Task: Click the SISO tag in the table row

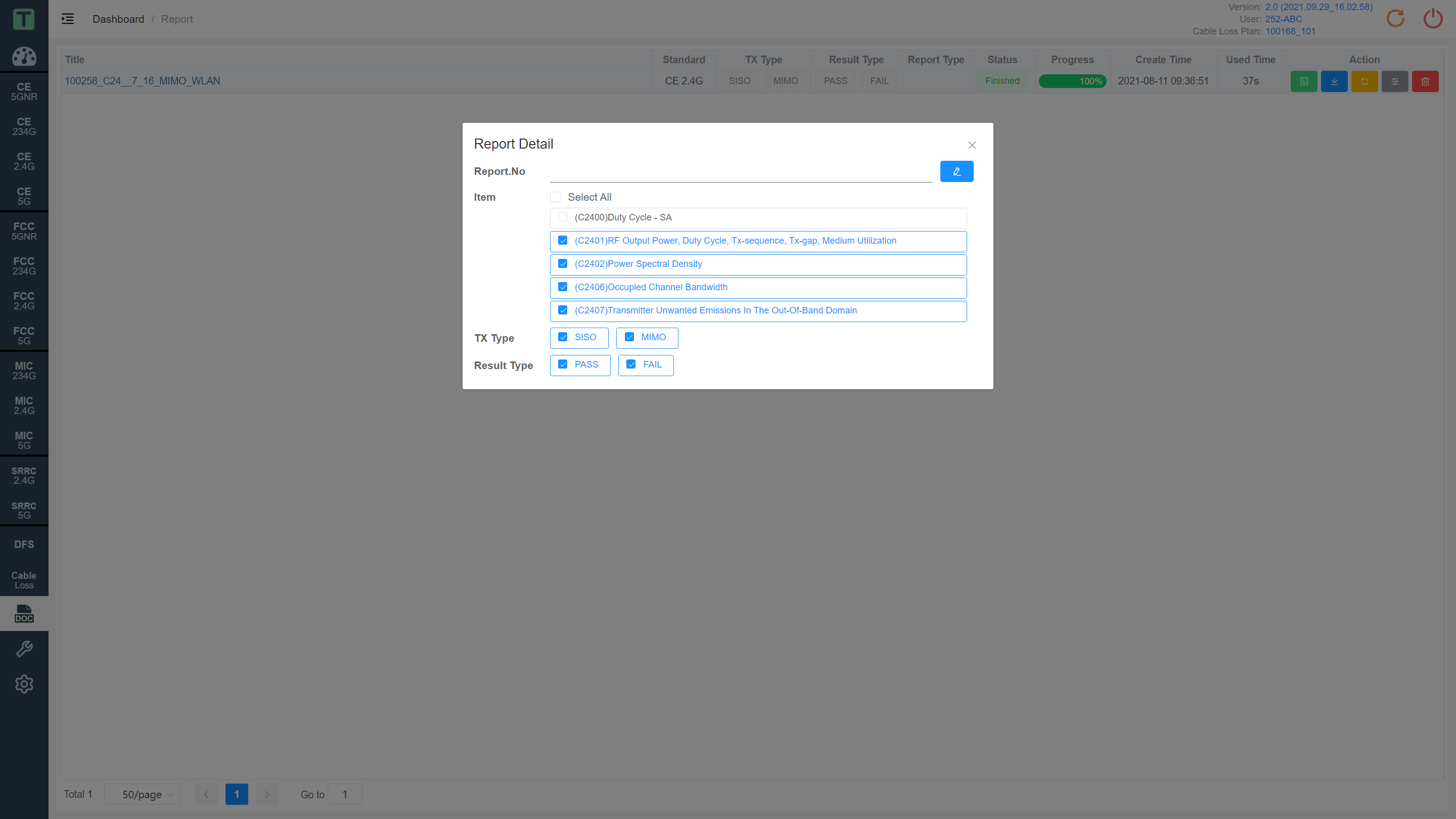Action: click(739, 81)
